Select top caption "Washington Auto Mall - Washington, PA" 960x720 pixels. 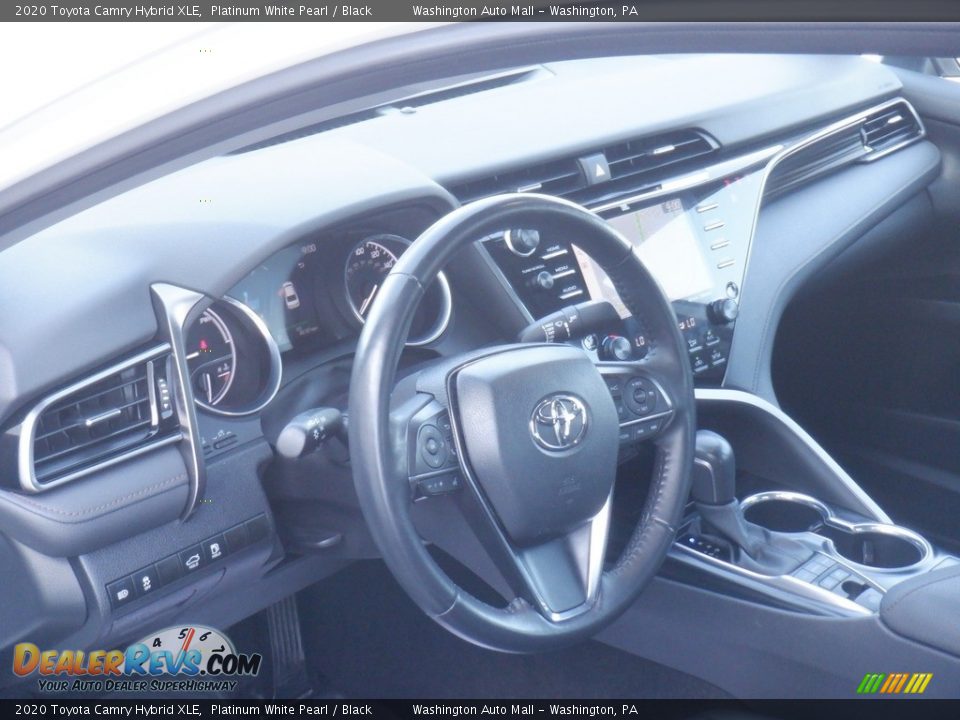(x=525, y=10)
